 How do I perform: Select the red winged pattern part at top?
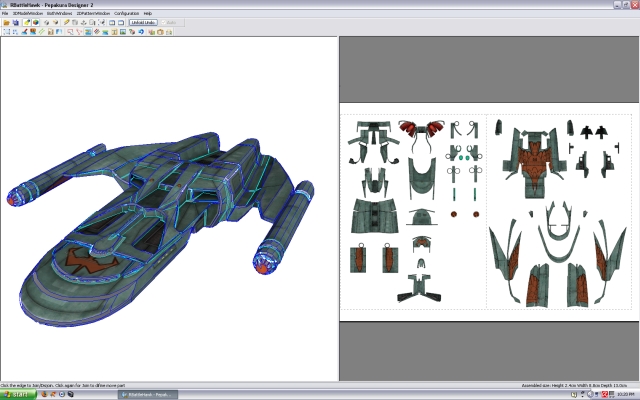click(421, 129)
